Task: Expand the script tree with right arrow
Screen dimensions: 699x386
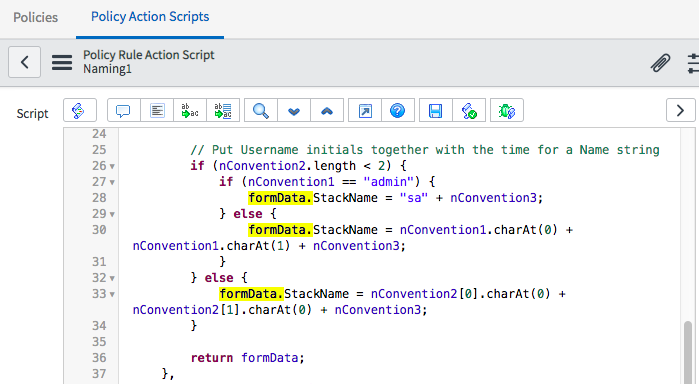Action: click(681, 110)
